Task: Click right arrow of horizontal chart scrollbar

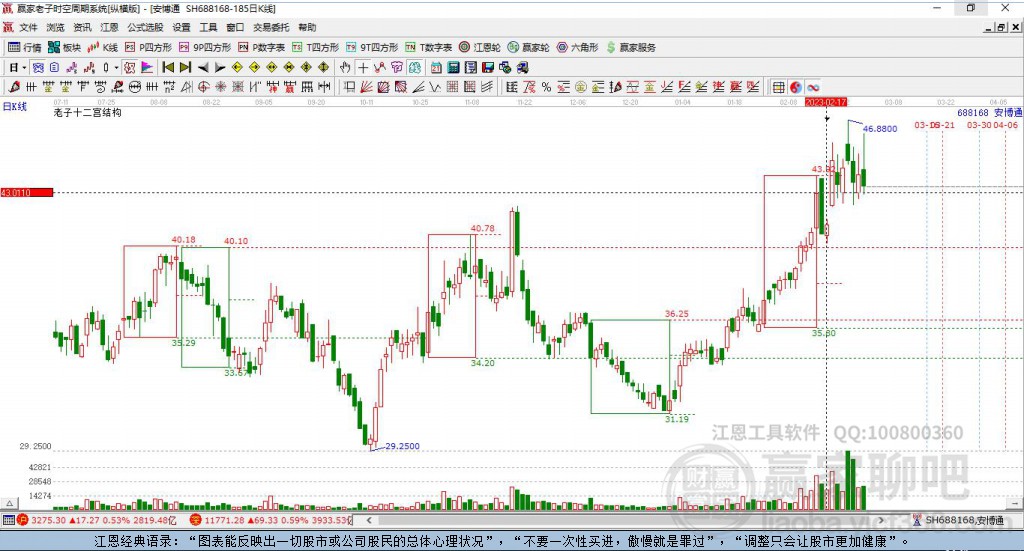Action: (x=882, y=520)
